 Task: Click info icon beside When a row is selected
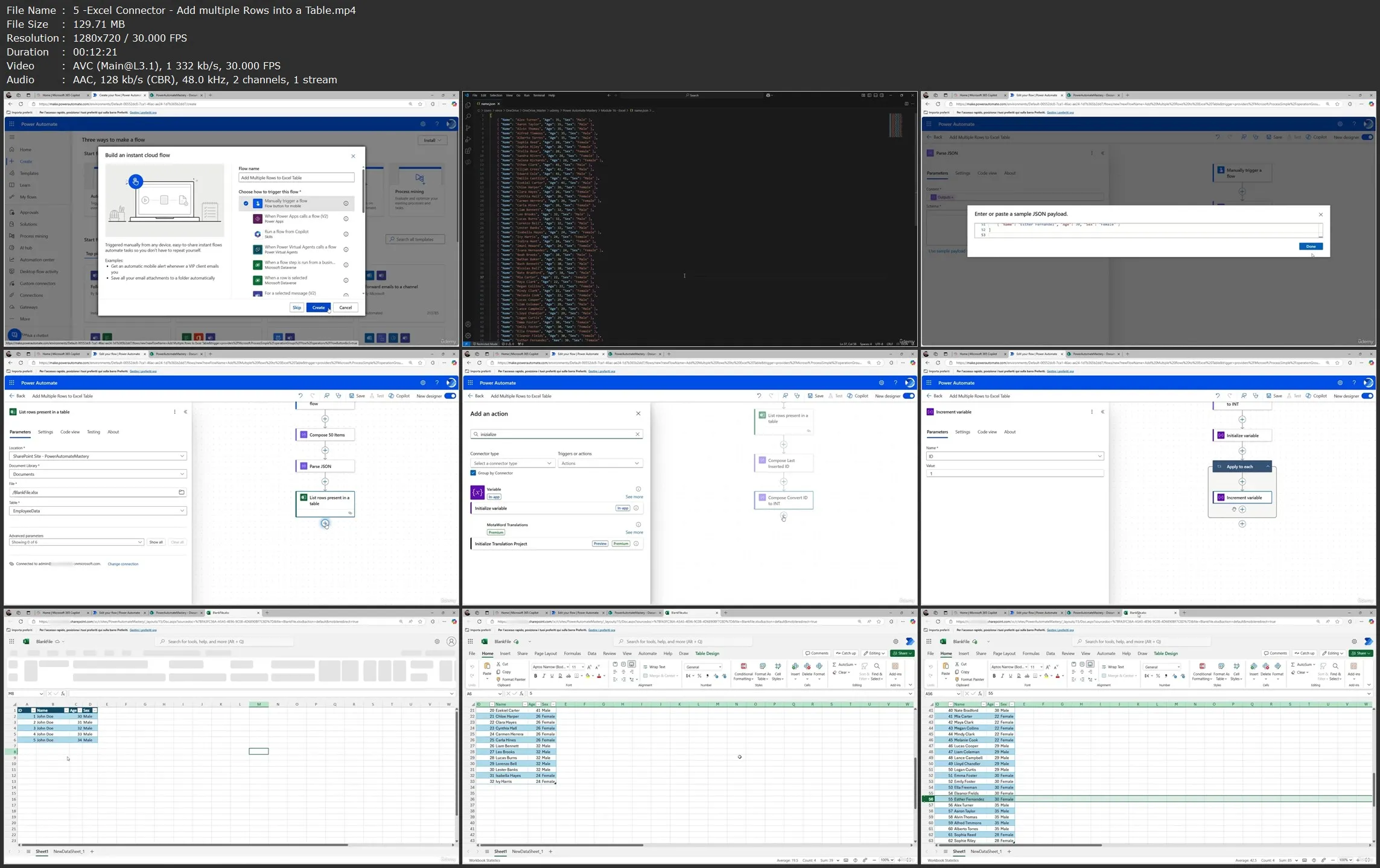click(x=346, y=280)
